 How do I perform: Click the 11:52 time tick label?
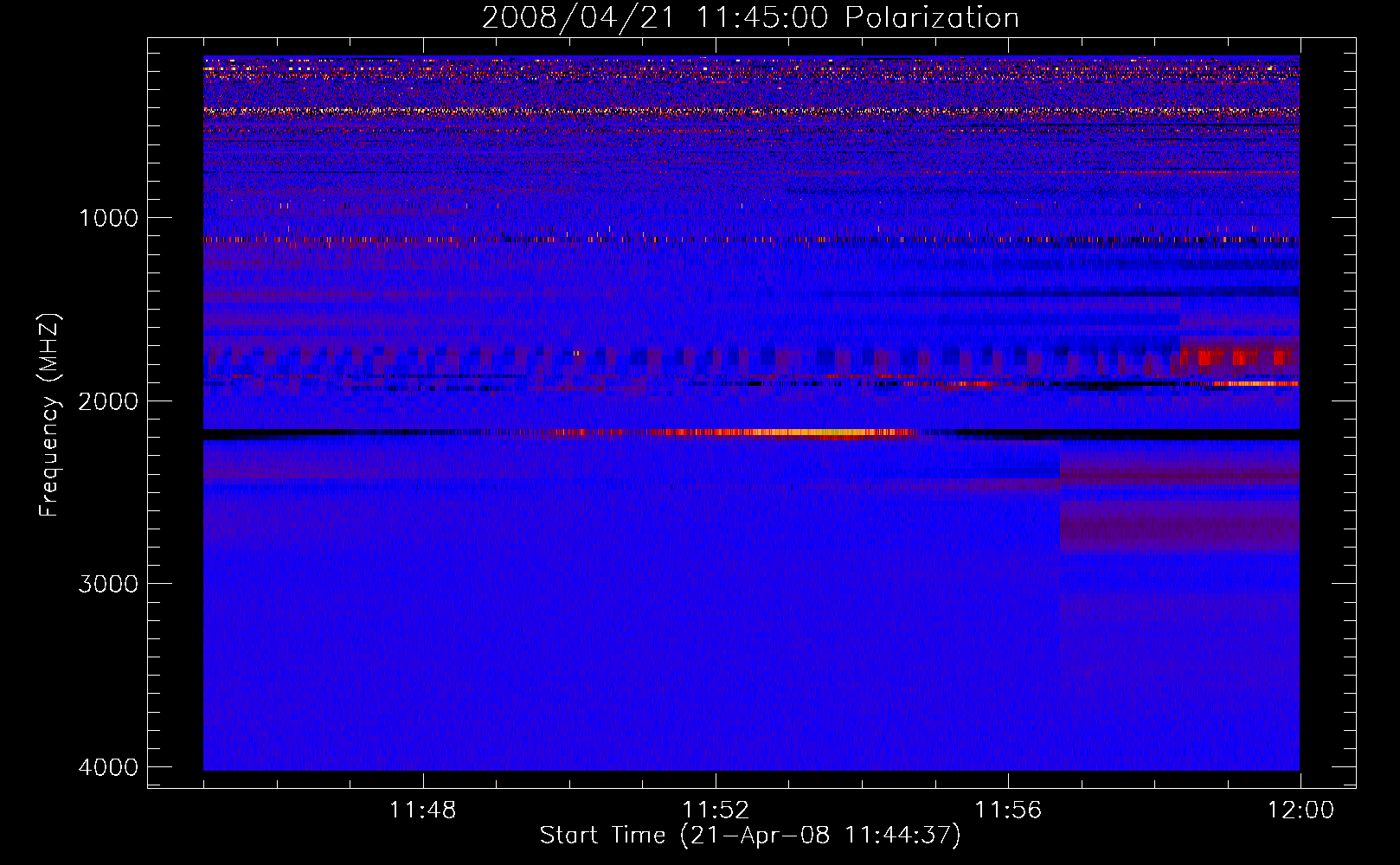(x=715, y=811)
